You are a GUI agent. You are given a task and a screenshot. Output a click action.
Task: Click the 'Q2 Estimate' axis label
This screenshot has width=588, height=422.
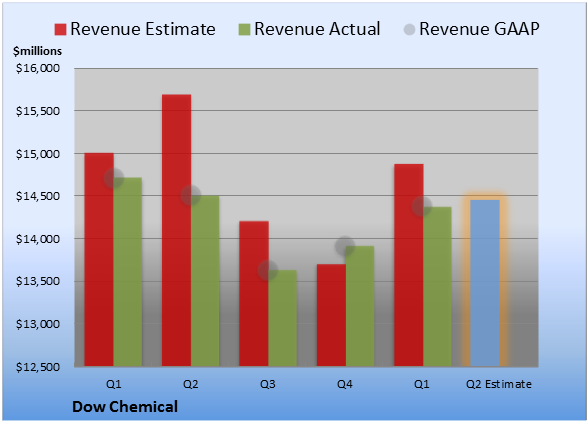(x=499, y=384)
